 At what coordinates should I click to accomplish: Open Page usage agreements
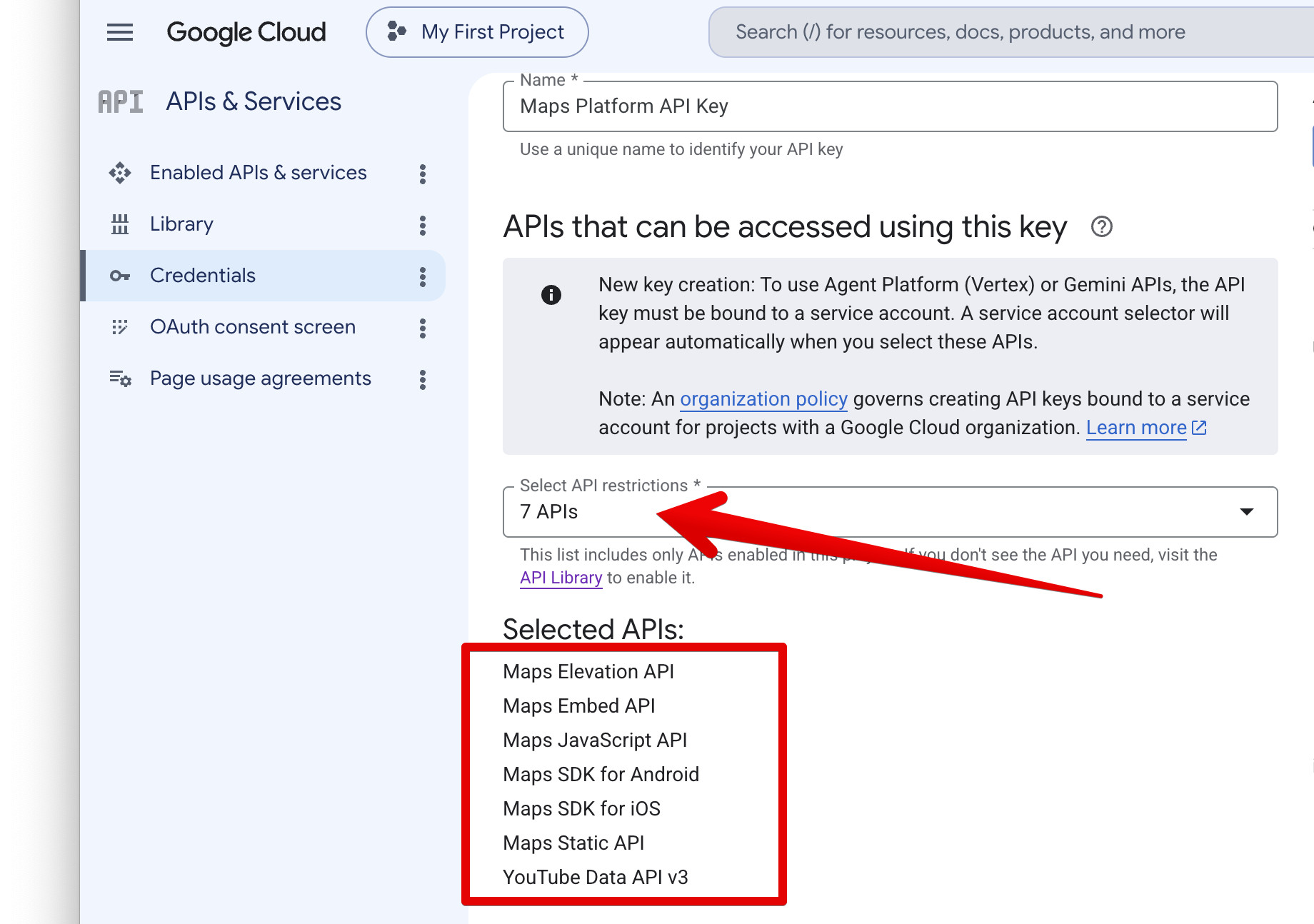point(261,378)
